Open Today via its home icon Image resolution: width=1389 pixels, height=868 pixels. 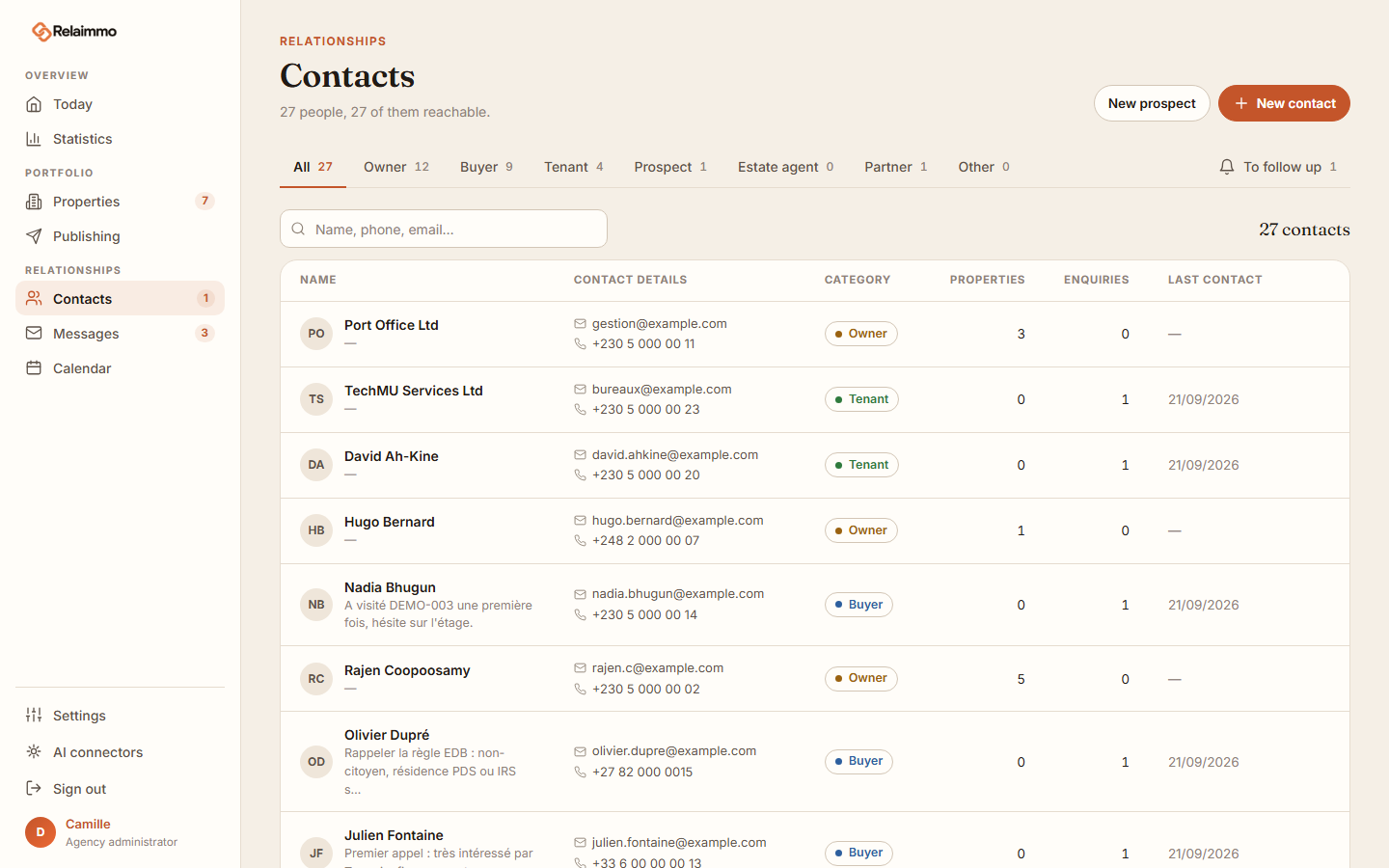click(34, 104)
